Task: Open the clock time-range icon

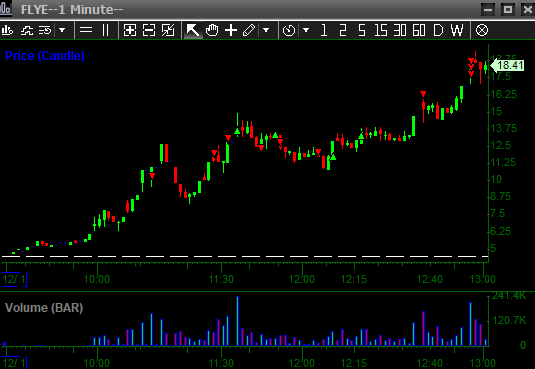Action: [289, 30]
